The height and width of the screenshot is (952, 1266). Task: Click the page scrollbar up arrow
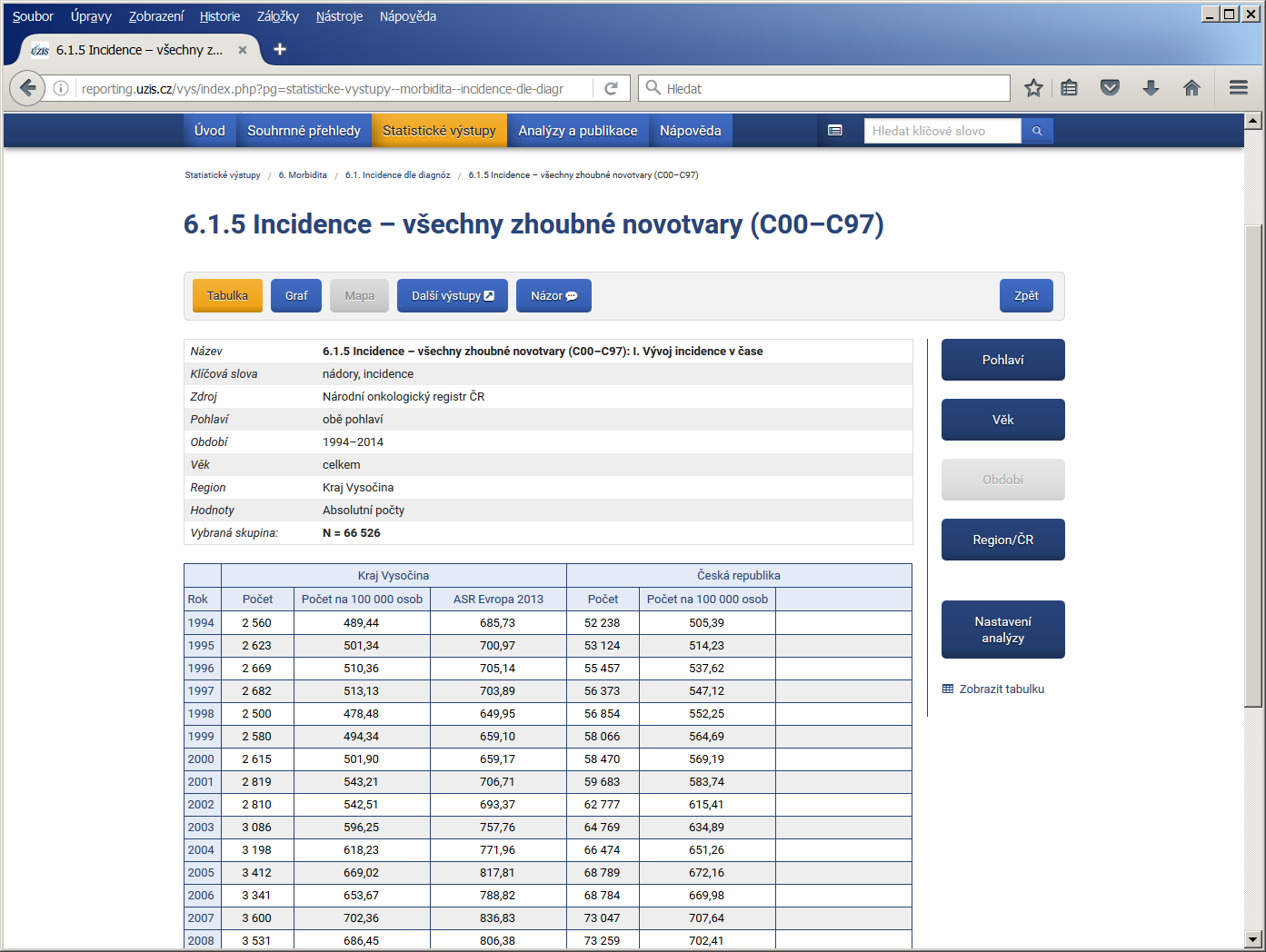[x=1253, y=121]
